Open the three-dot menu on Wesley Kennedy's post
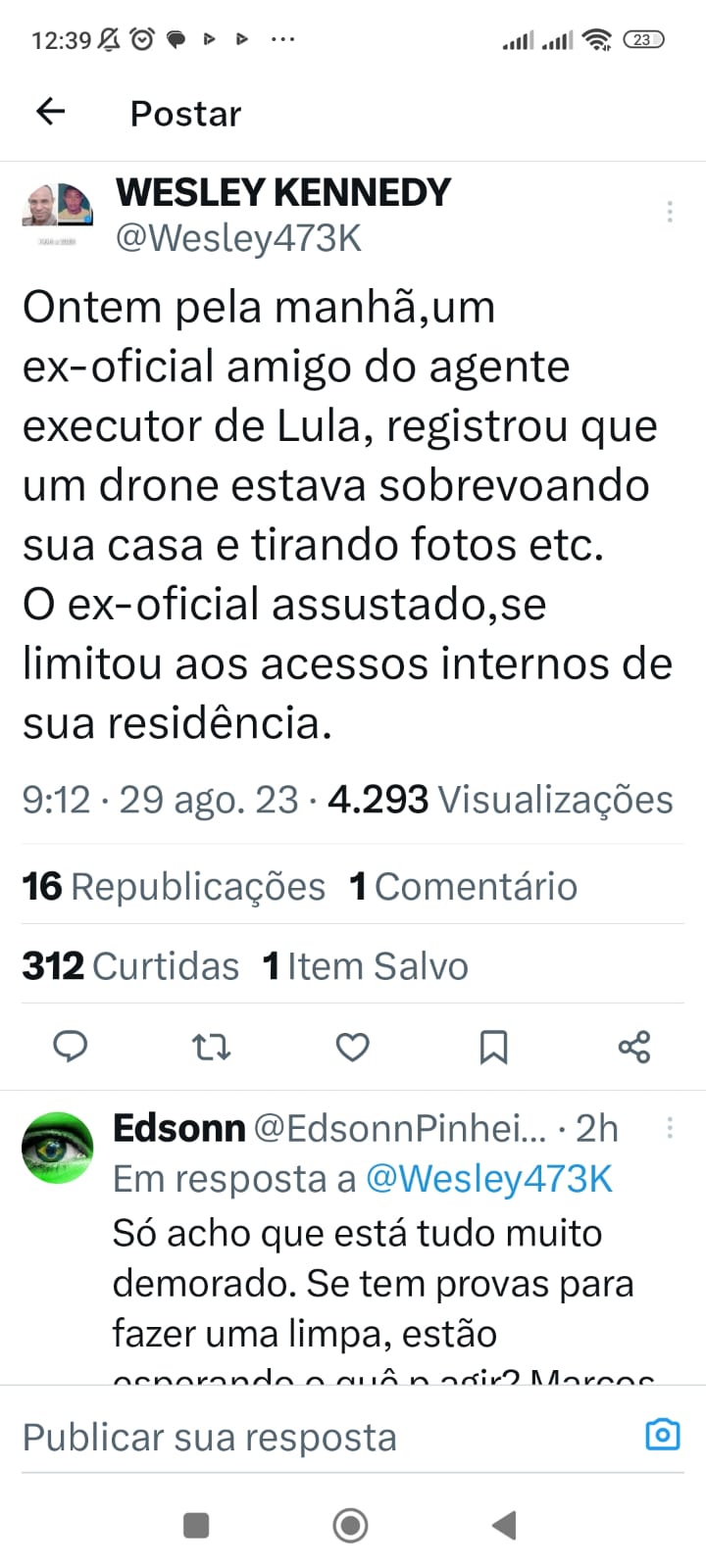This screenshot has width=706, height=1568. [670, 212]
